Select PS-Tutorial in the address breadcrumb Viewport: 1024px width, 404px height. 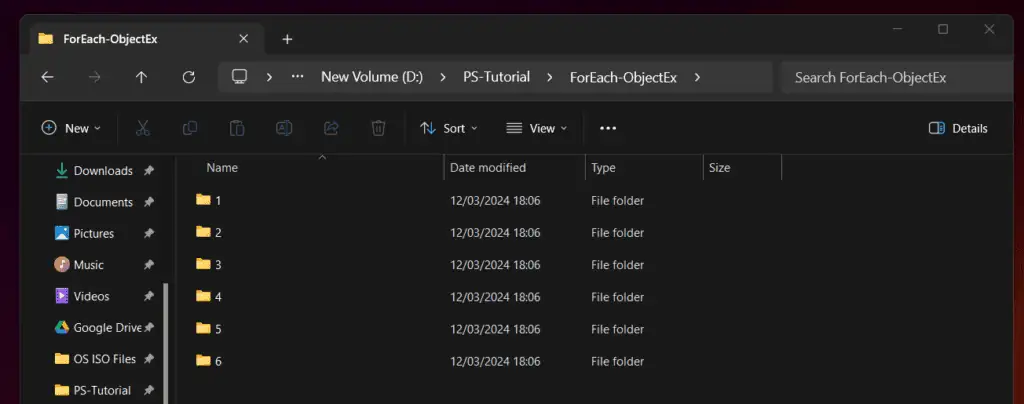[x=496, y=77]
